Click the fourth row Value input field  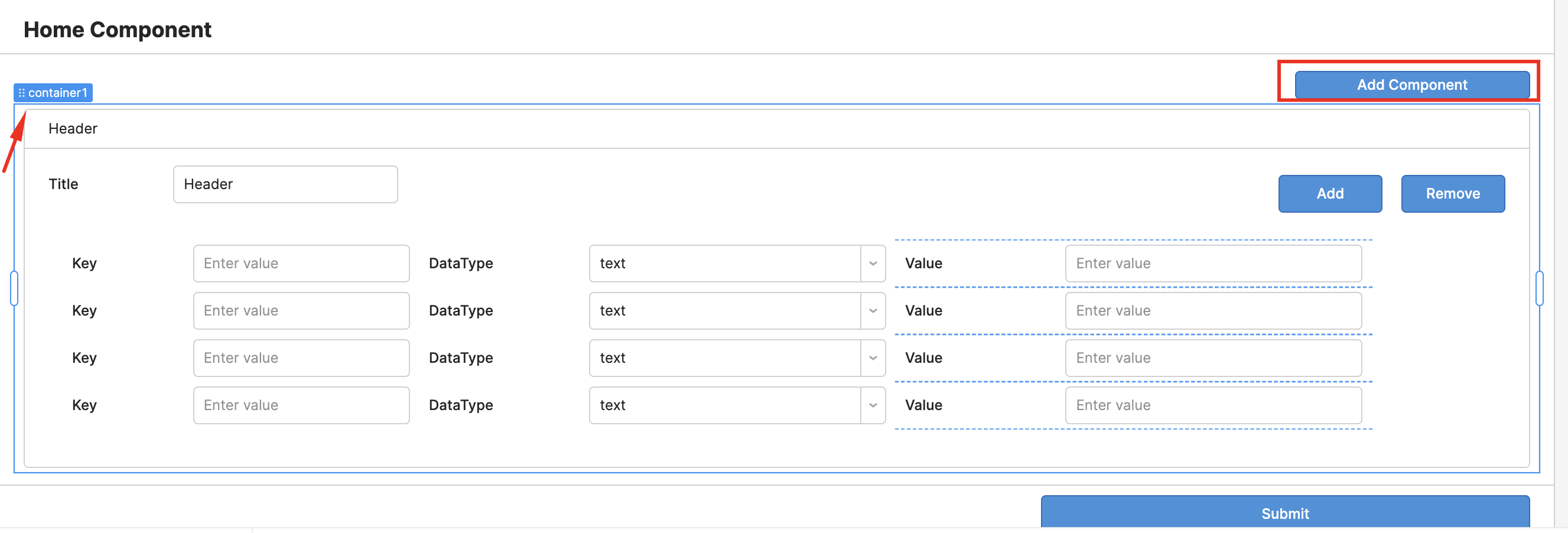(1212, 405)
